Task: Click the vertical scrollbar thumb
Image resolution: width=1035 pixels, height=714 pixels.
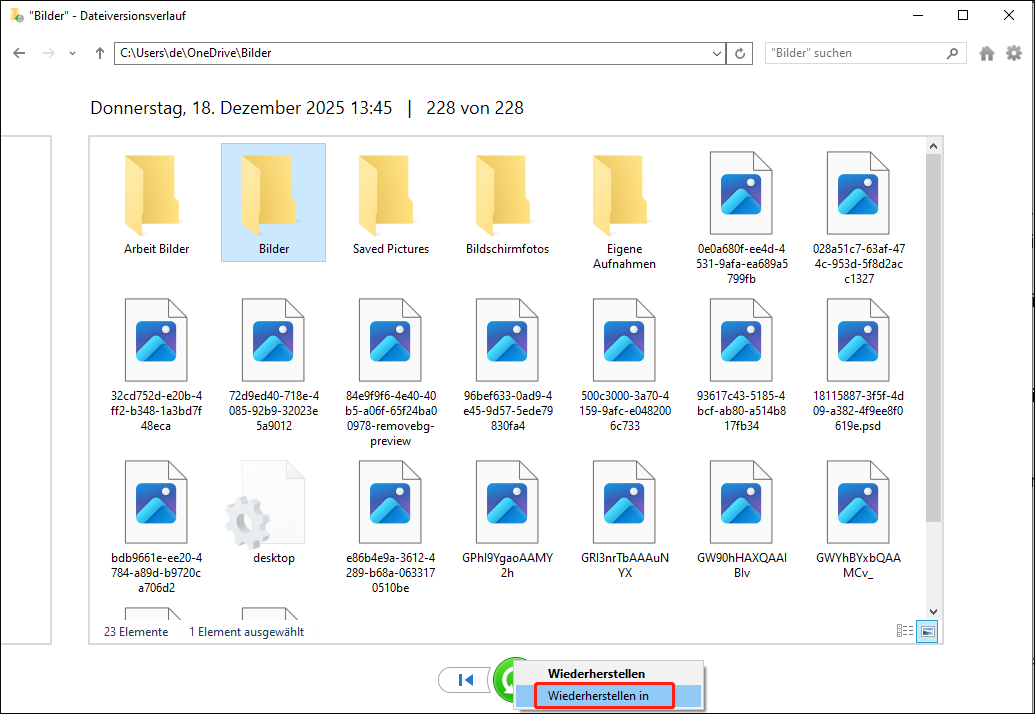Action: [x=933, y=338]
